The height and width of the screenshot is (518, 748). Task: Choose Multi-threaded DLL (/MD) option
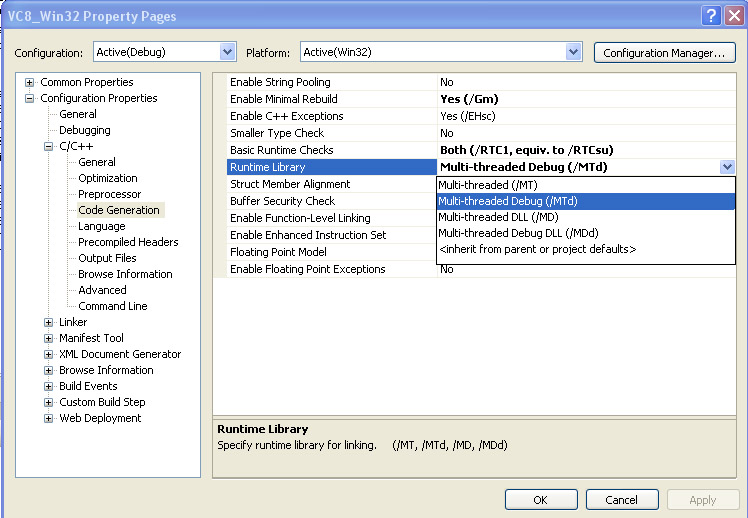click(x=586, y=217)
